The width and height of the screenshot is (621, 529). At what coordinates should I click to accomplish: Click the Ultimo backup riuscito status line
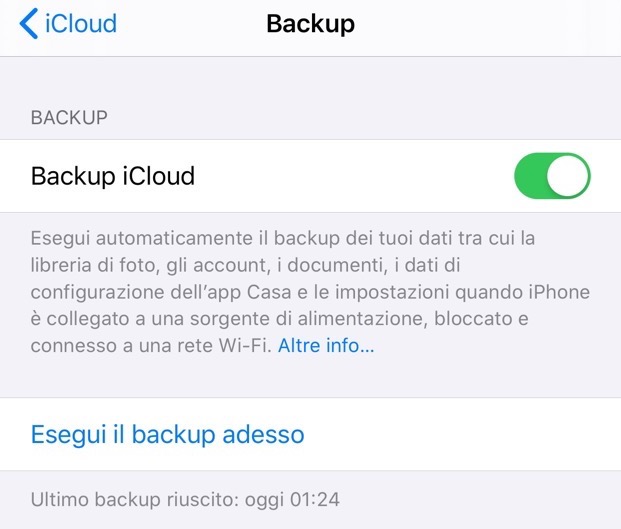[x=185, y=499]
